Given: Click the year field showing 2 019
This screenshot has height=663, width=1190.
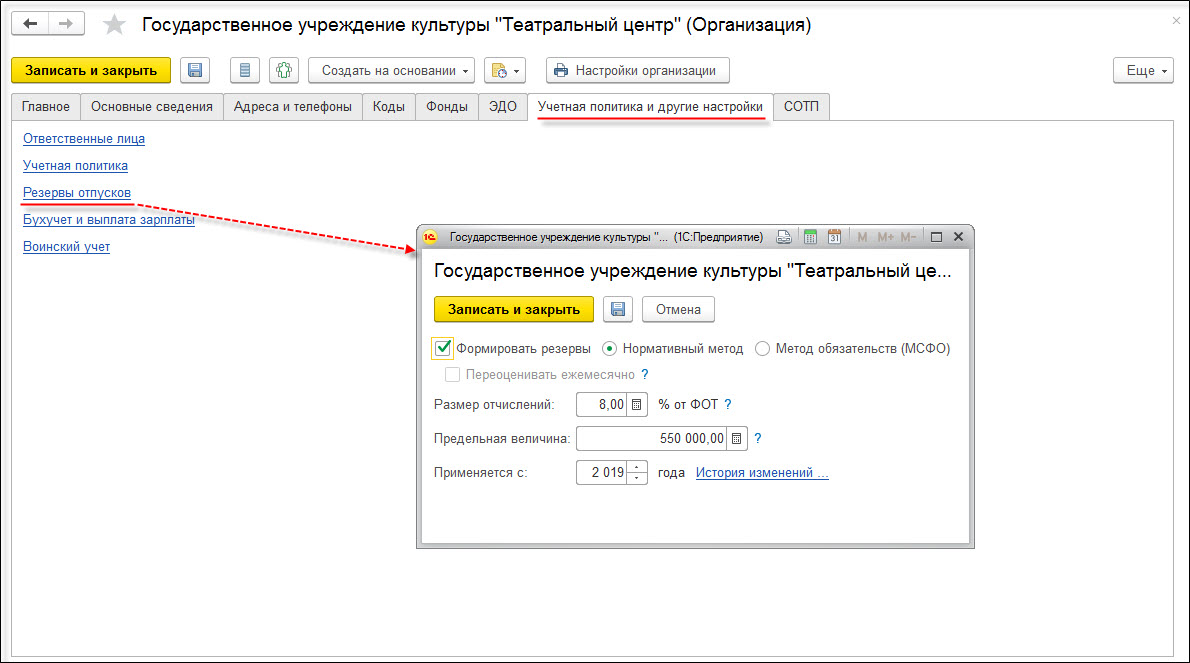Looking at the screenshot, I should point(602,473).
